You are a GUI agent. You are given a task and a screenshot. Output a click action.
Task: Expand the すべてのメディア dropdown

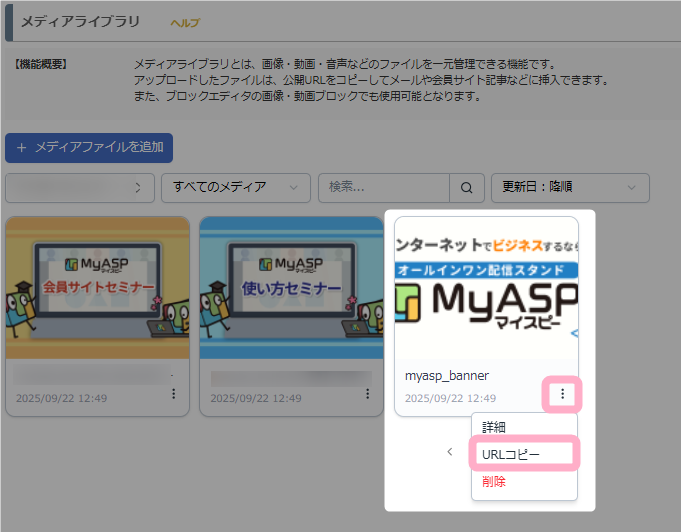(x=237, y=187)
